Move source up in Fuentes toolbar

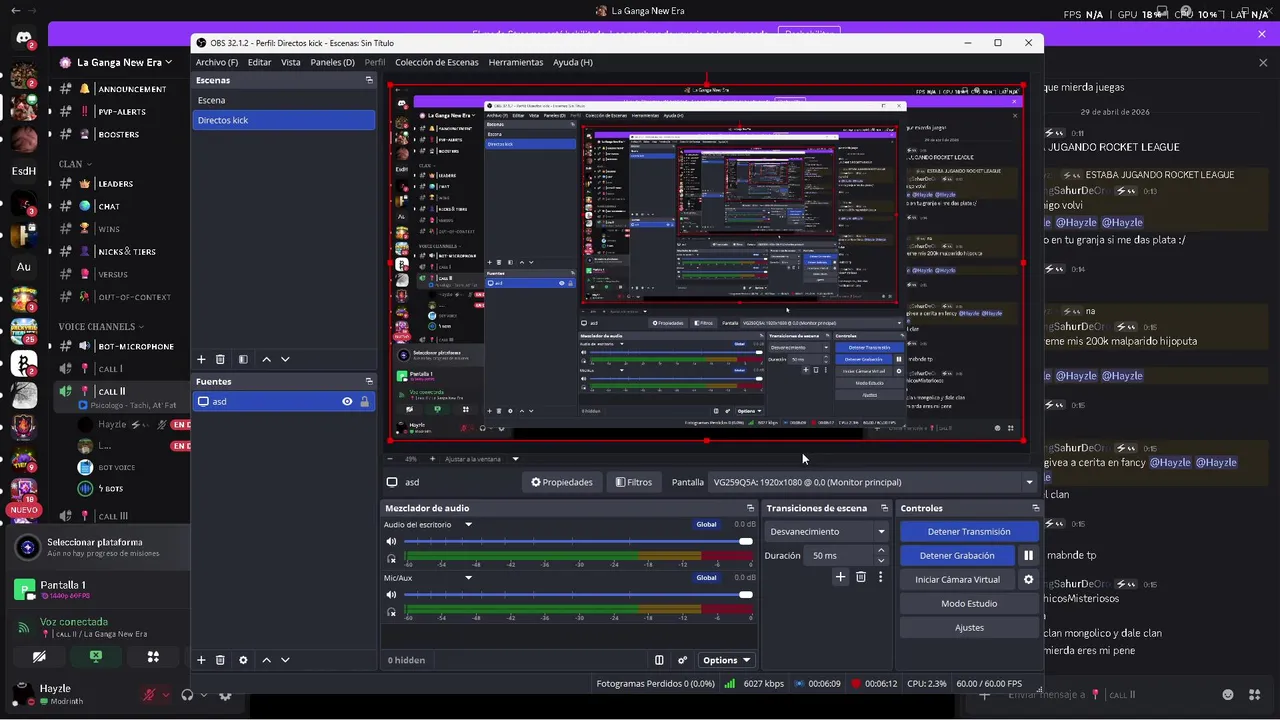pyautogui.click(x=266, y=660)
